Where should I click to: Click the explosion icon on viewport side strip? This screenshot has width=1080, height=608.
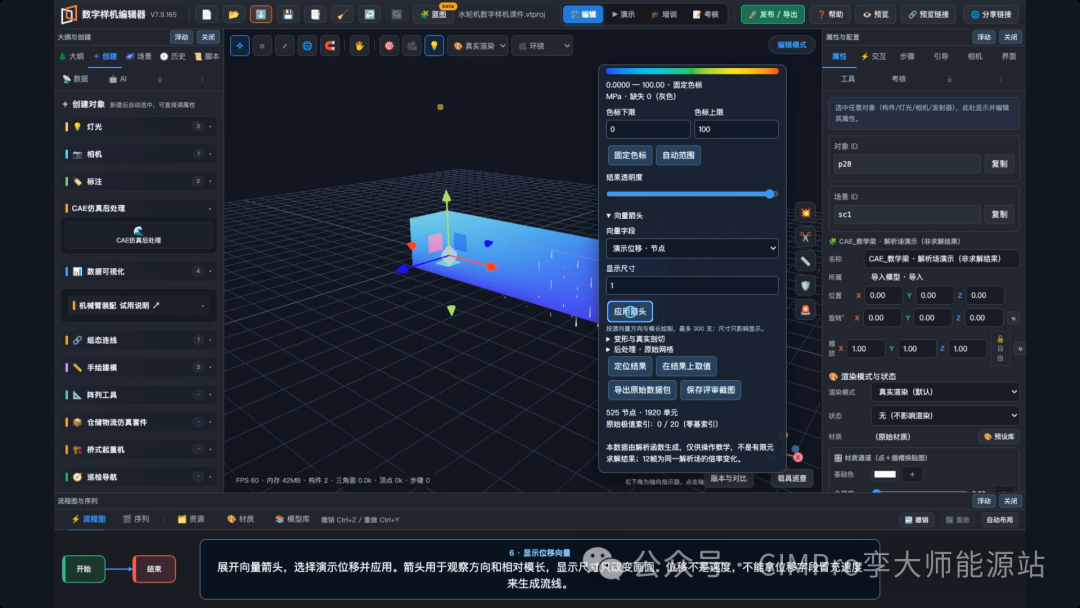(805, 213)
